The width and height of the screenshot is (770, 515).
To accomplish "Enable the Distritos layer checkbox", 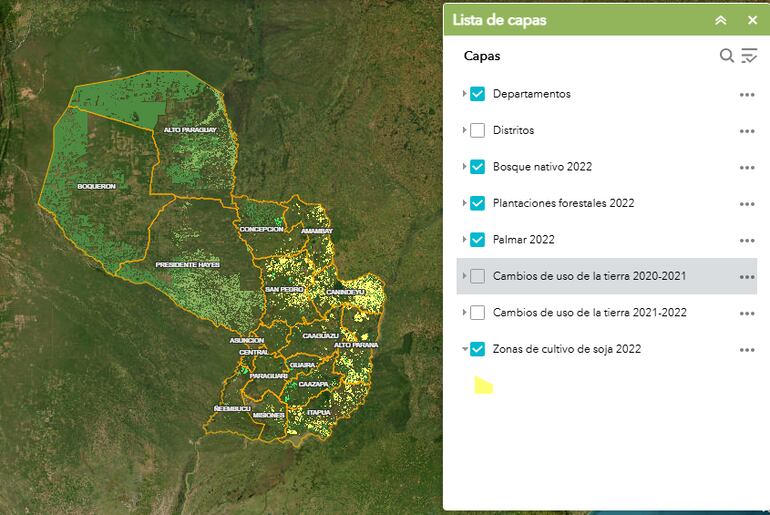I will (477, 131).
